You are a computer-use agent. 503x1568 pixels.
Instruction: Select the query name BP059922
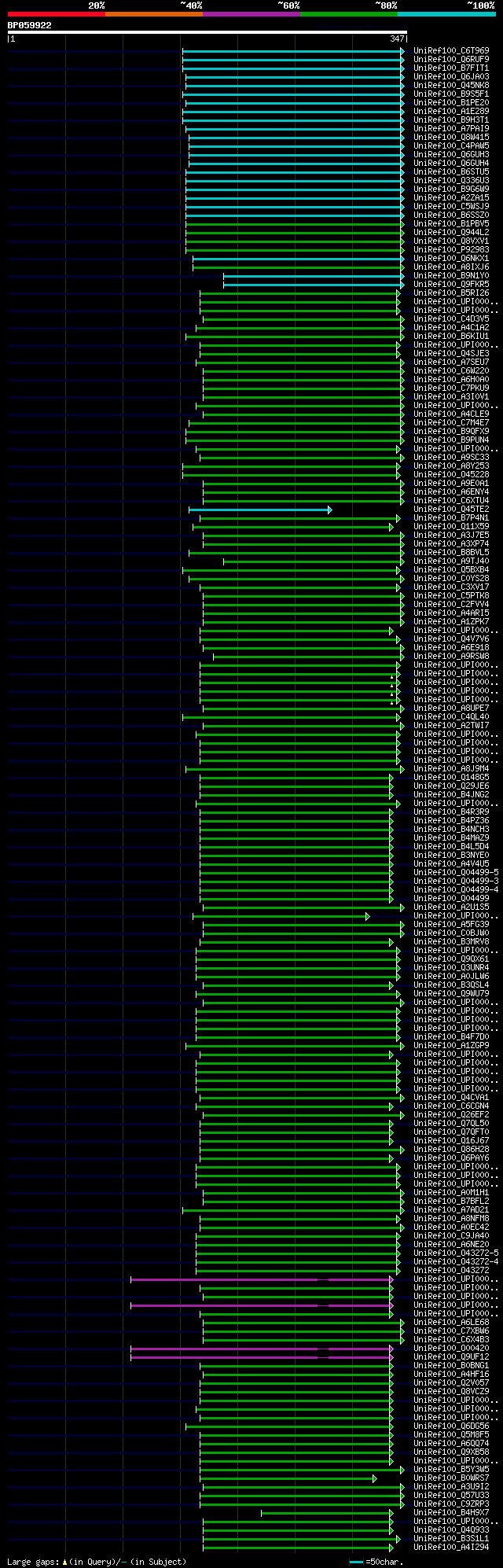point(30,25)
